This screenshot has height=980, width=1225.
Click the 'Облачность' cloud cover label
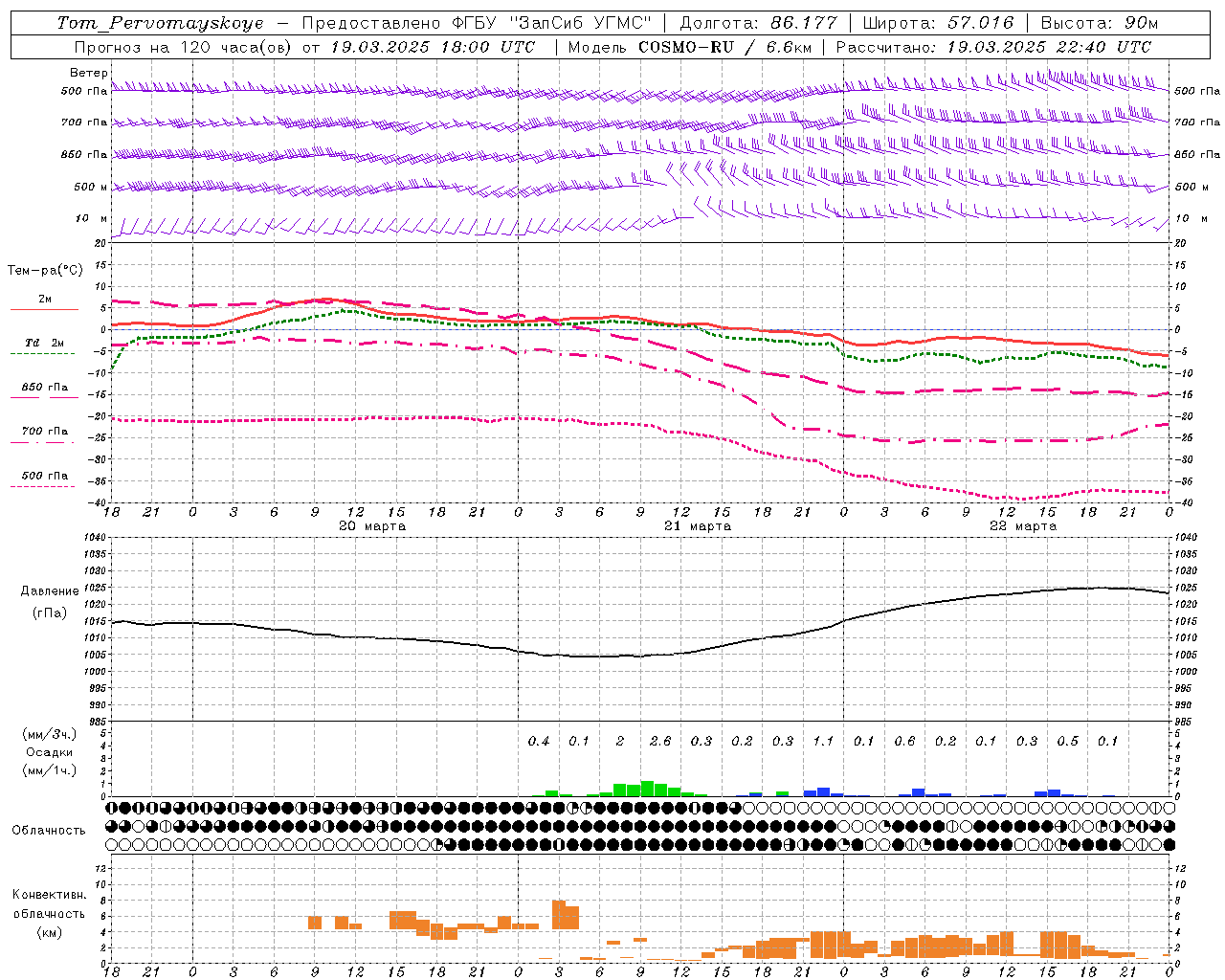point(48,831)
